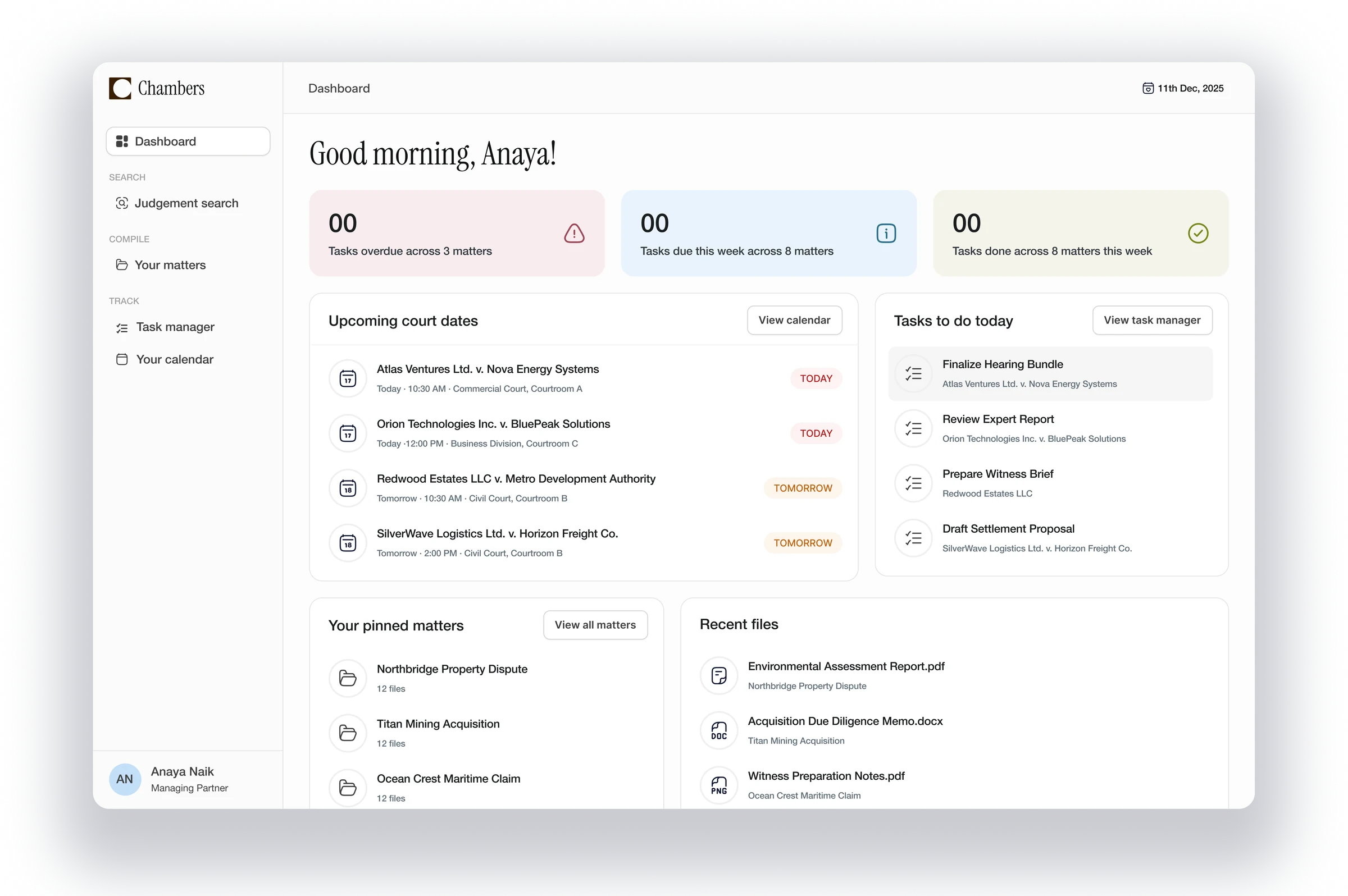Click TOMORROW badge on Redwood Estates row

[803, 488]
